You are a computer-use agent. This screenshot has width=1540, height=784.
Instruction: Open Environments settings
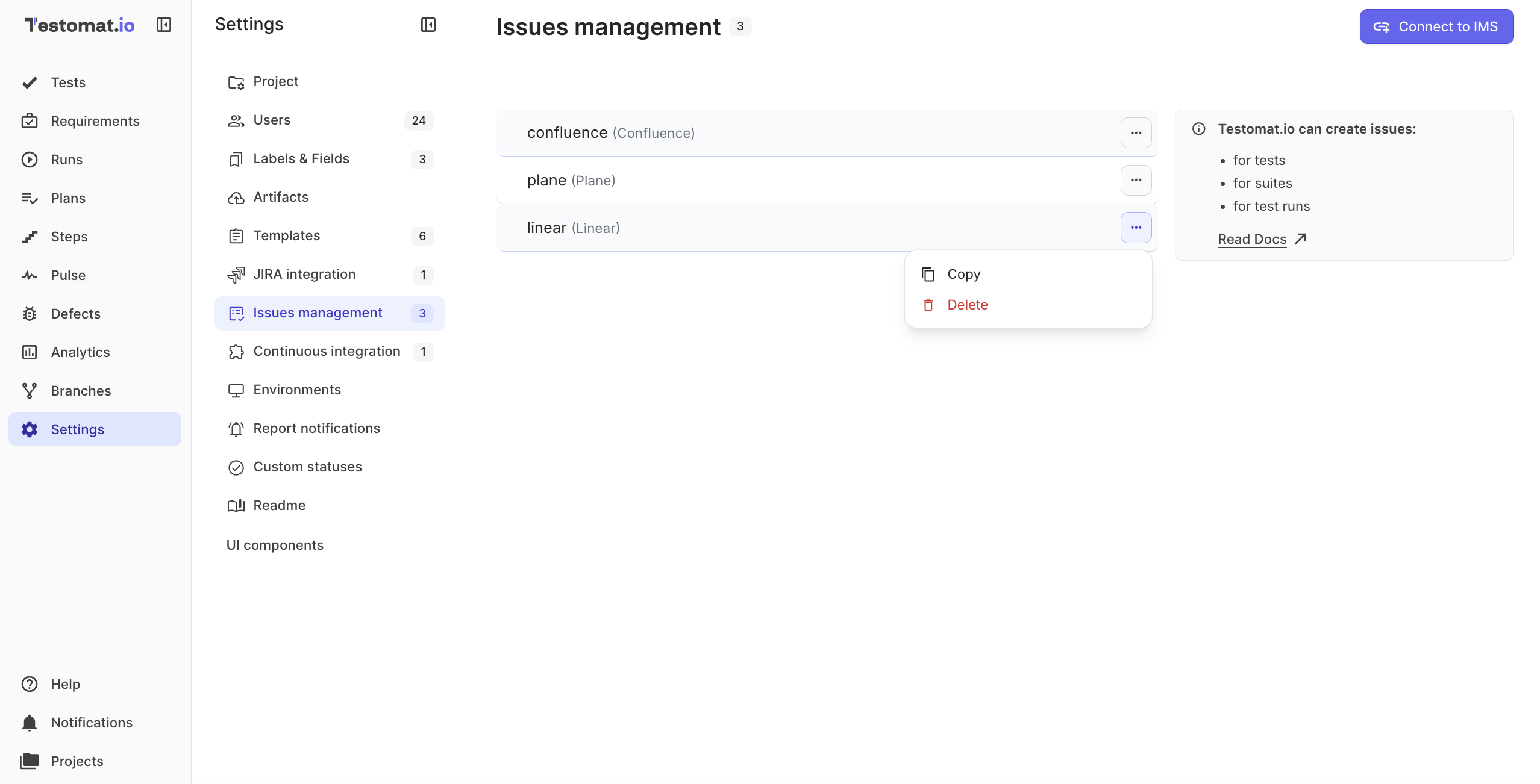(330, 390)
